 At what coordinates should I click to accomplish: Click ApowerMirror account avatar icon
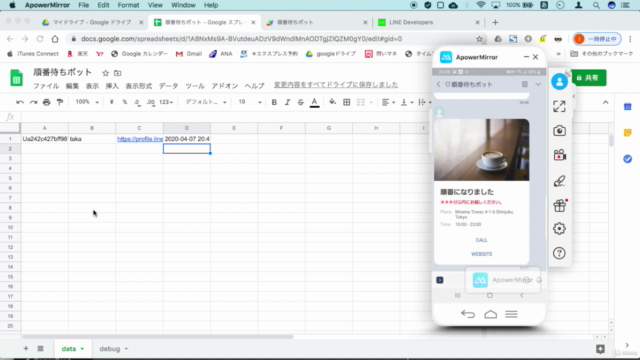(559, 81)
